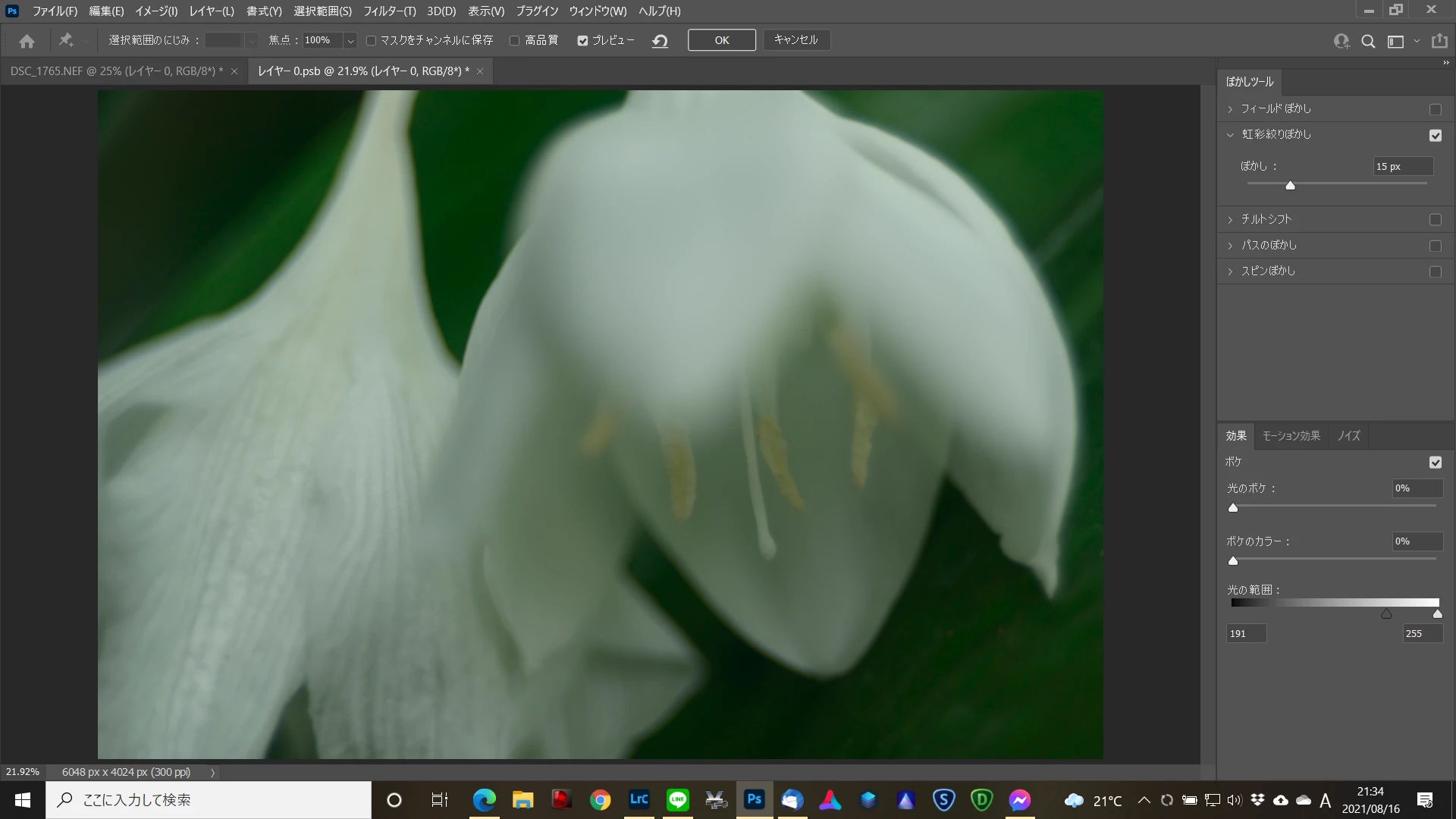
Task: Click the reset (undo arrow) icon
Action: [660, 41]
